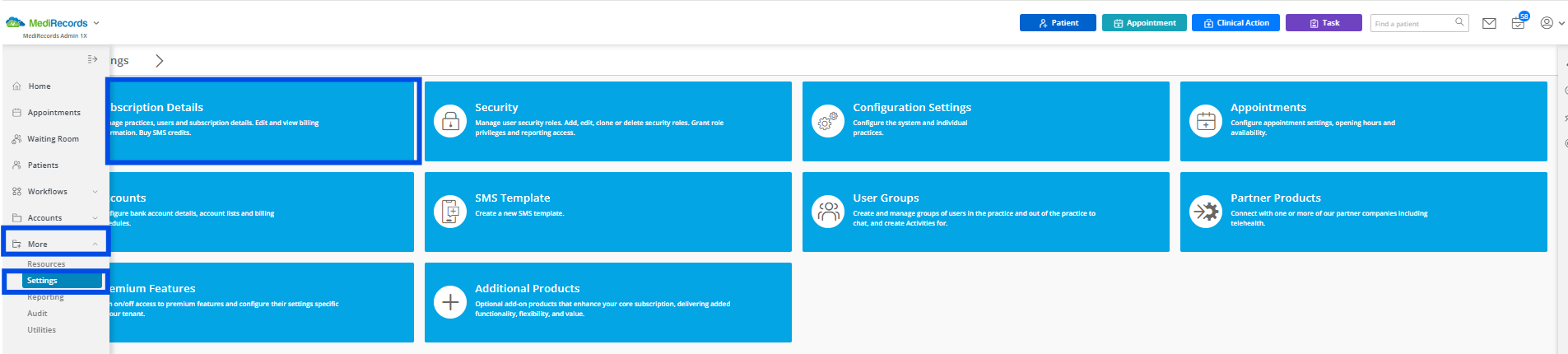Select Utilities under More
Image resolution: width=1568 pixels, height=354 pixels.
(x=41, y=330)
